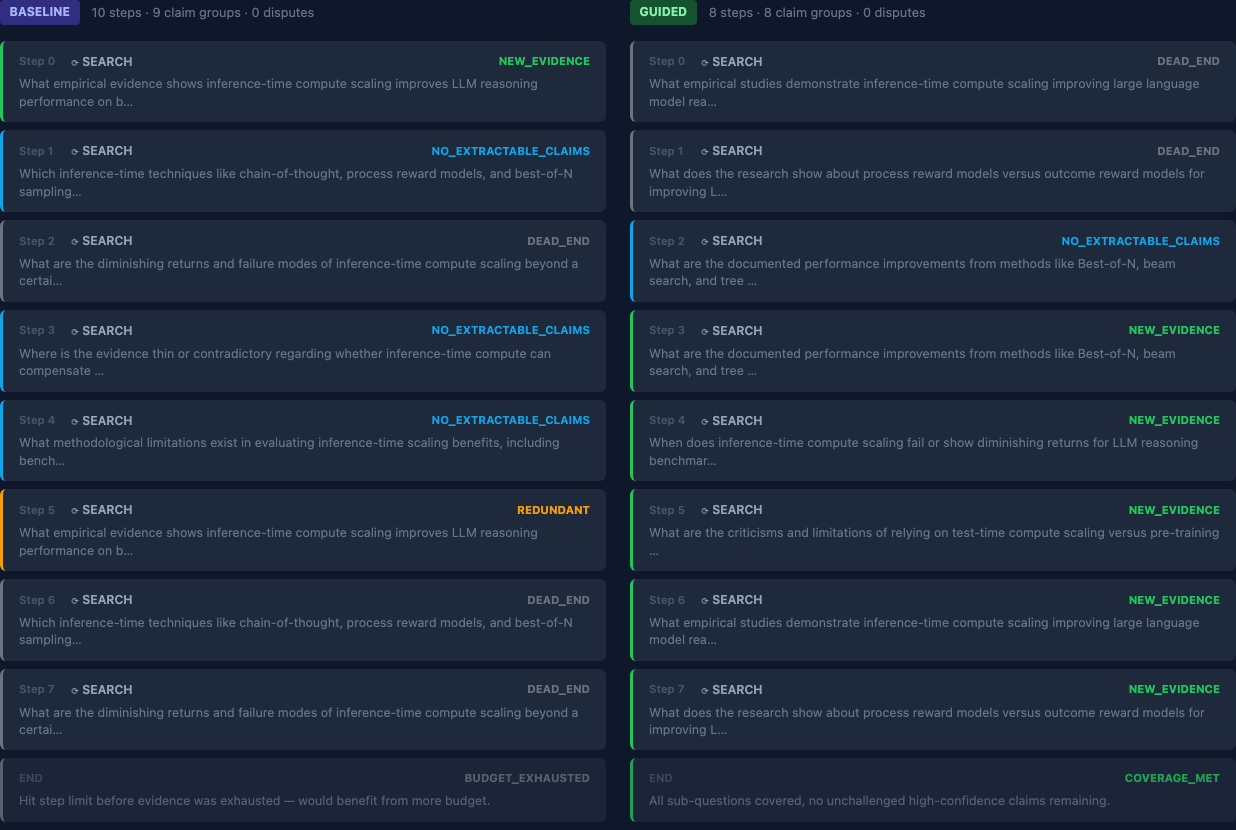Click NO_EXTRACTABLE_CLAIMS status on Baseline Step 3

pyautogui.click(x=511, y=330)
